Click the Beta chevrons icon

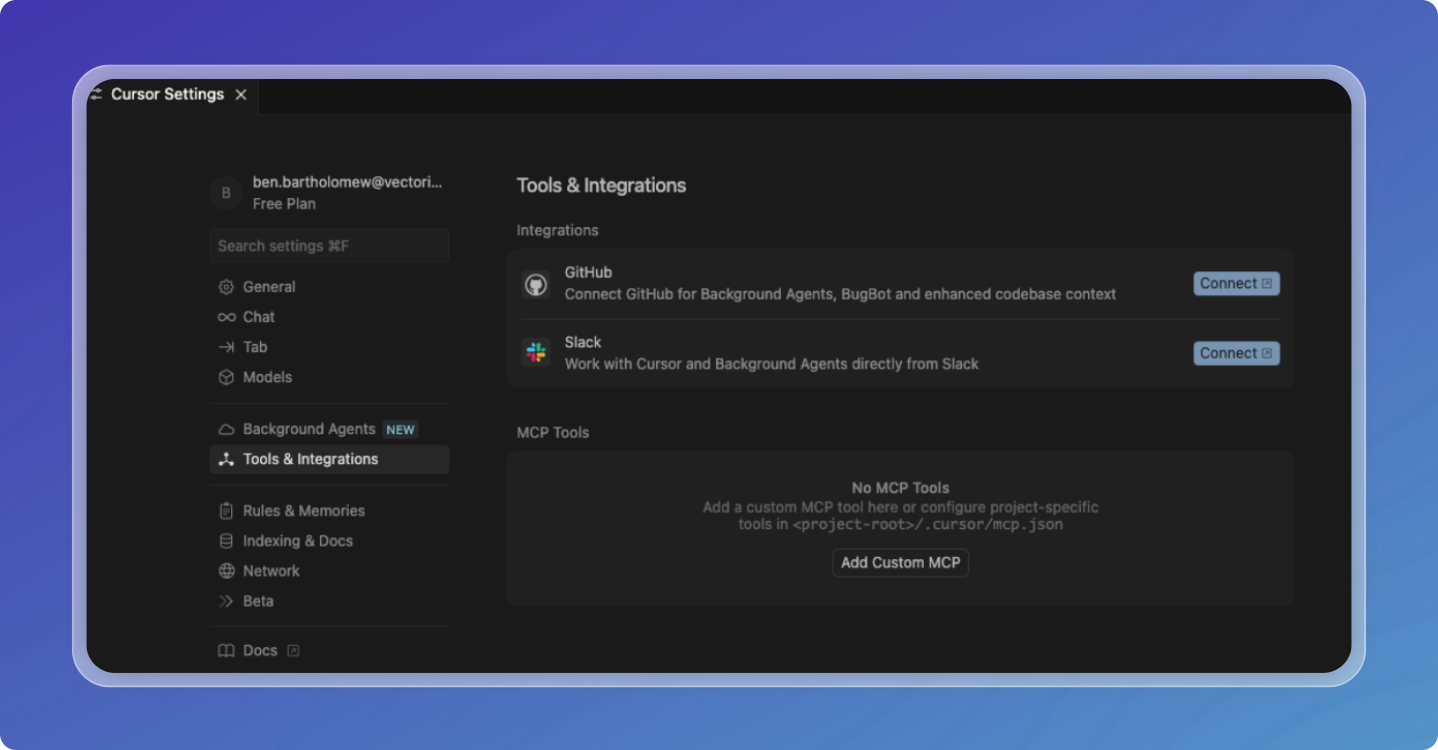coord(226,601)
